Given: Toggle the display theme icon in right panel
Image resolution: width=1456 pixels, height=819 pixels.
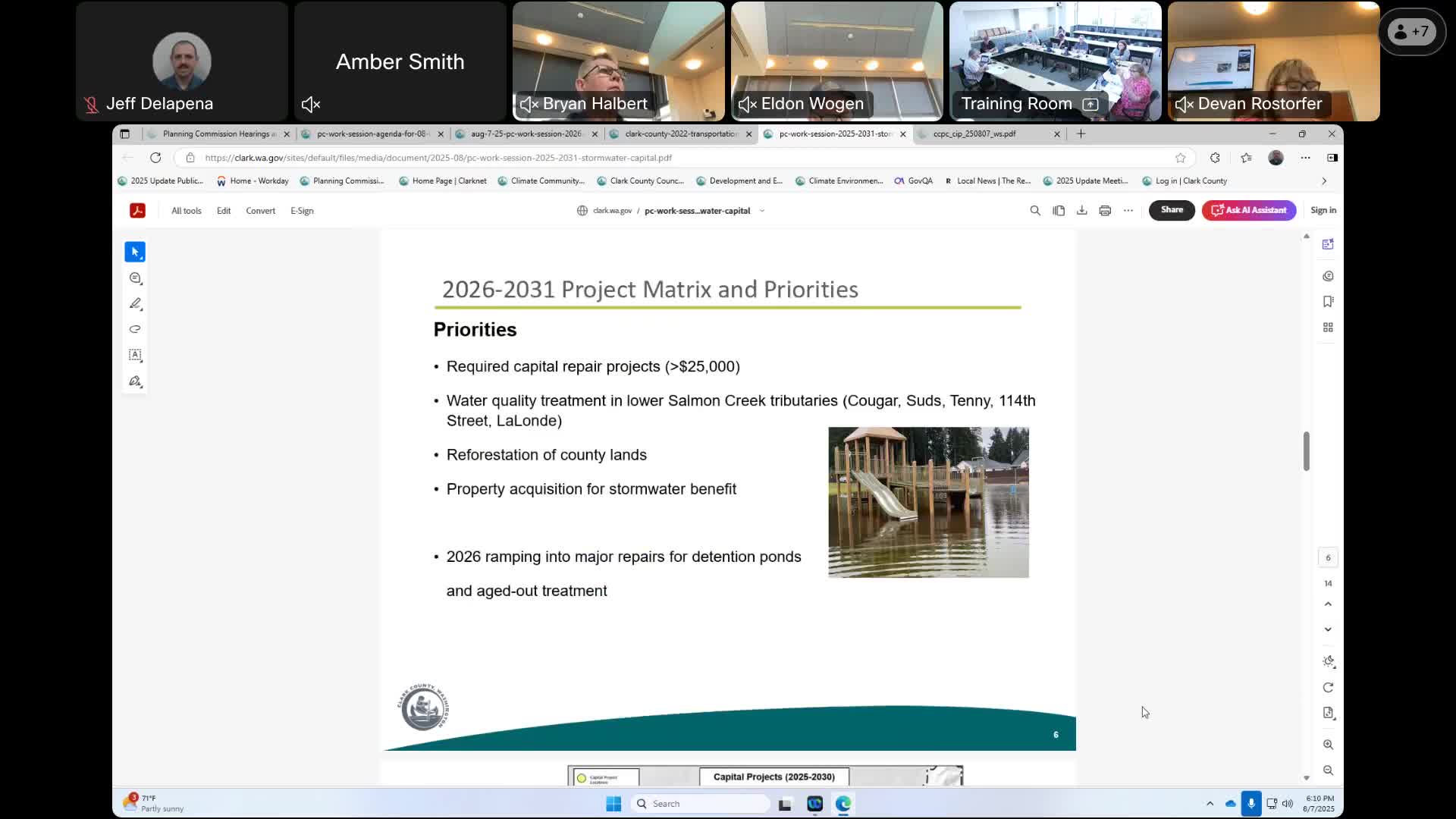Looking at the screenshot, I should point(1328,661).
